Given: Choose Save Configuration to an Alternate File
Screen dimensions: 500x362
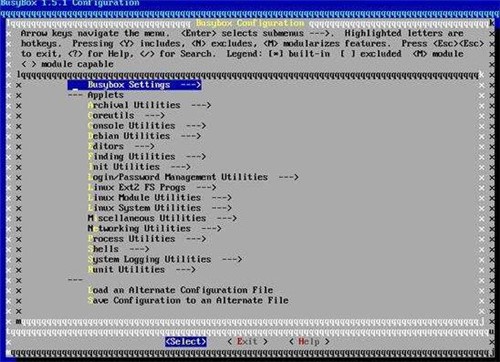Looking at the screenshot, I should [188, 301].
